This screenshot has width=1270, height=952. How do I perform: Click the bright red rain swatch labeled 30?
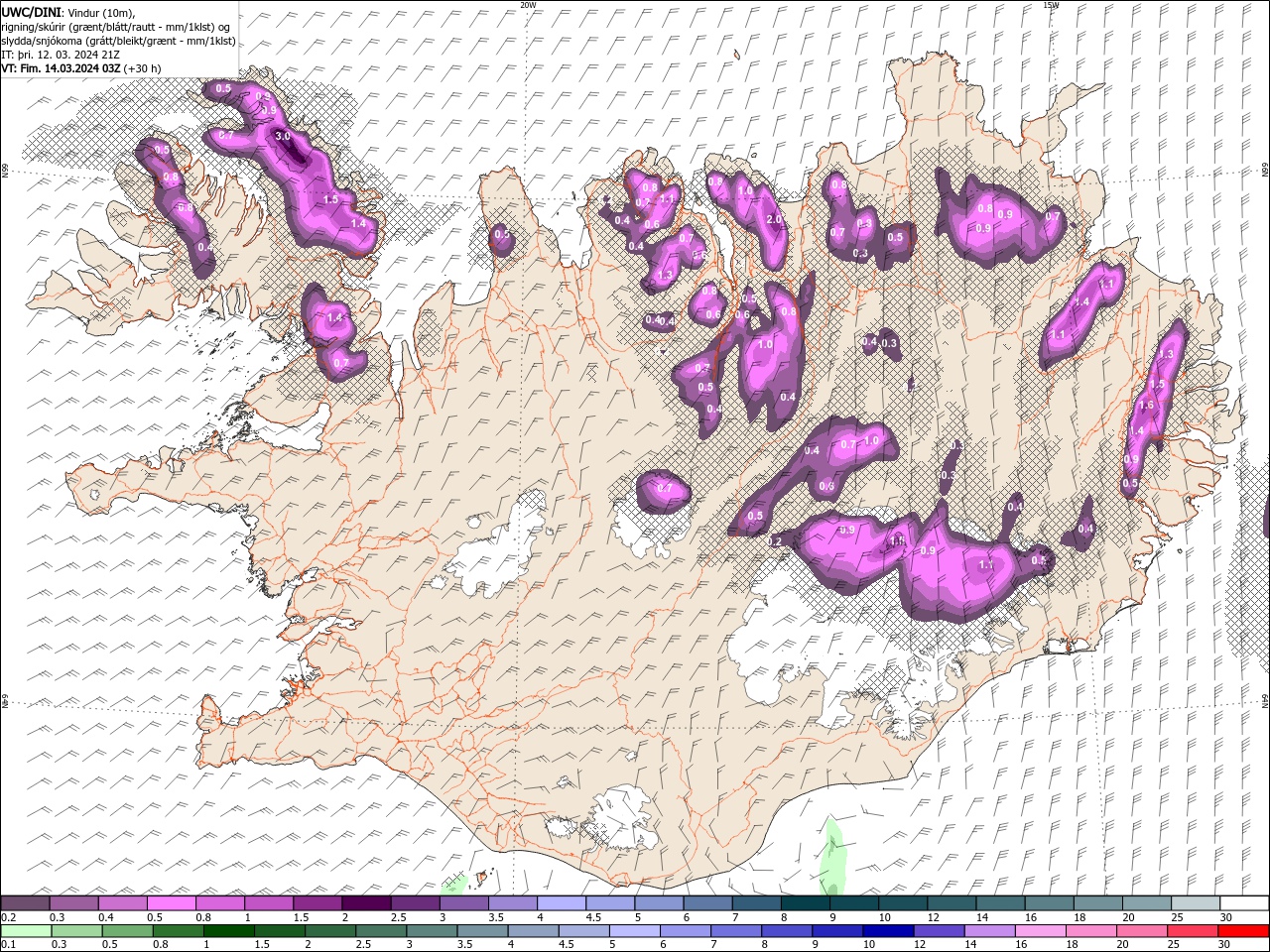coord(1242,931)
